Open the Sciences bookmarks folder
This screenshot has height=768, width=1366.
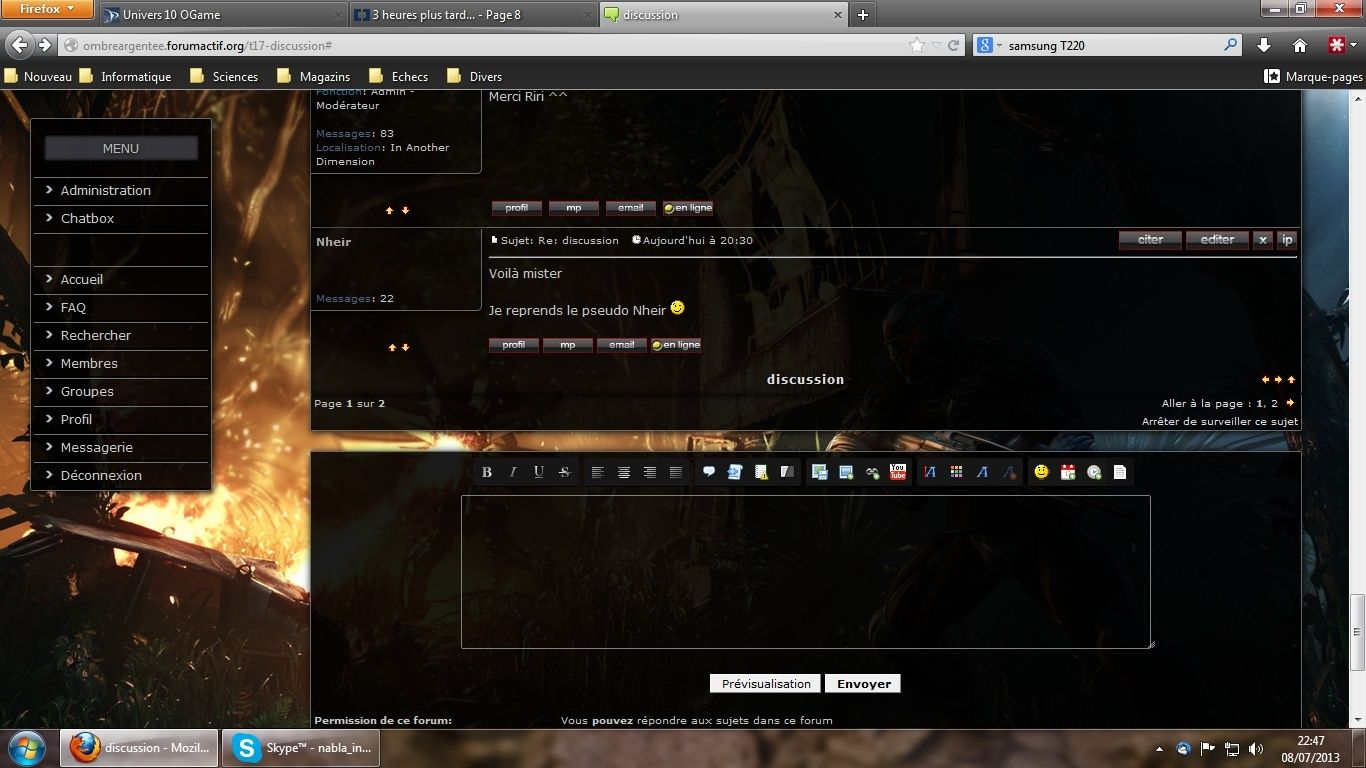(x=224, y=76)
